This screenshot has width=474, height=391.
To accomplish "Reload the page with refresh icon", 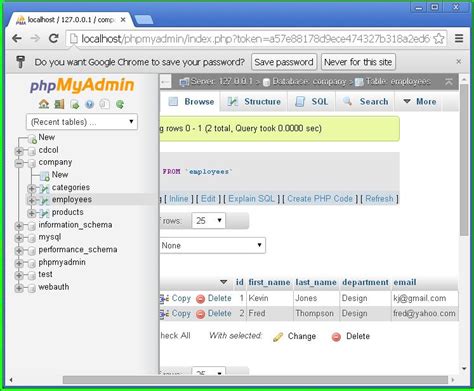I will [53, 39].
